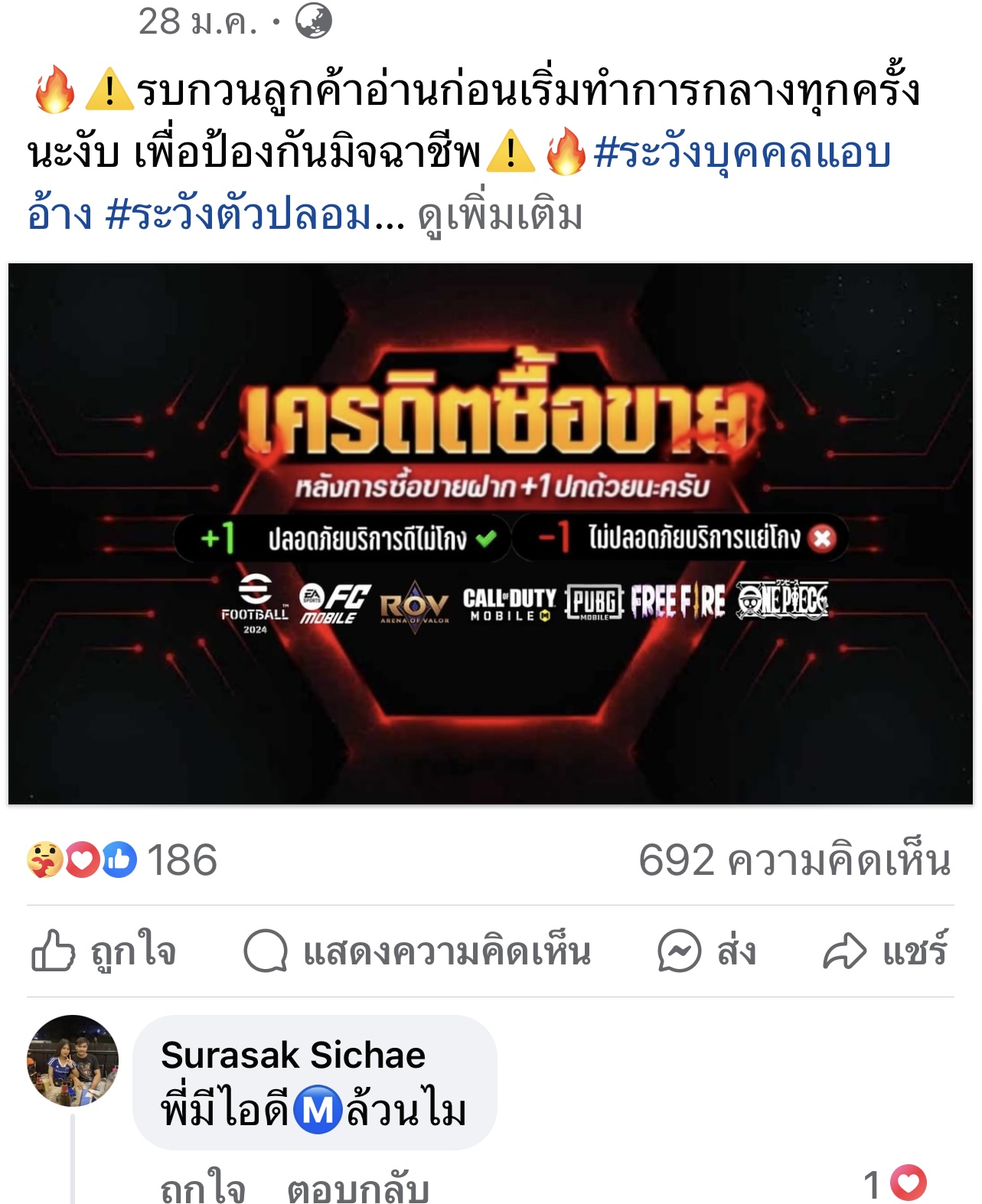Screen dimensions: 982x1204
Task: Click the แสดงความคิดเห็น comment button label
Action: pyautogui.click(x=447, y=952)
